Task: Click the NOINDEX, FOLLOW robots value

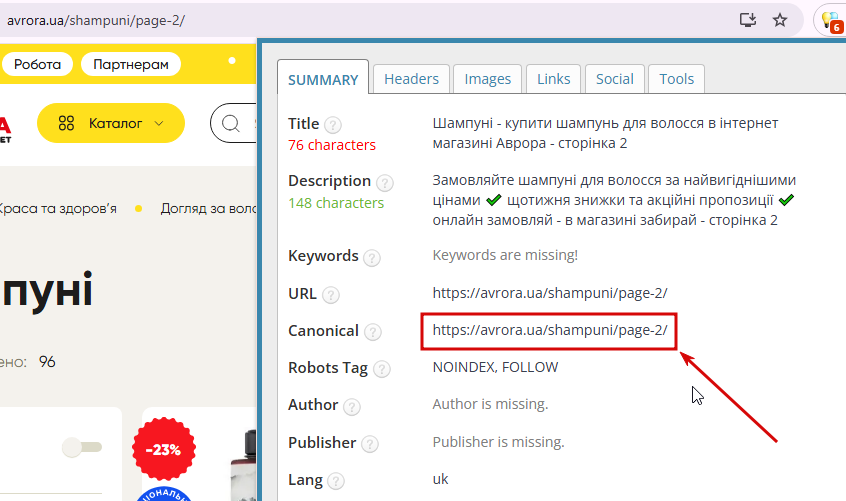Action: (495, 367)
